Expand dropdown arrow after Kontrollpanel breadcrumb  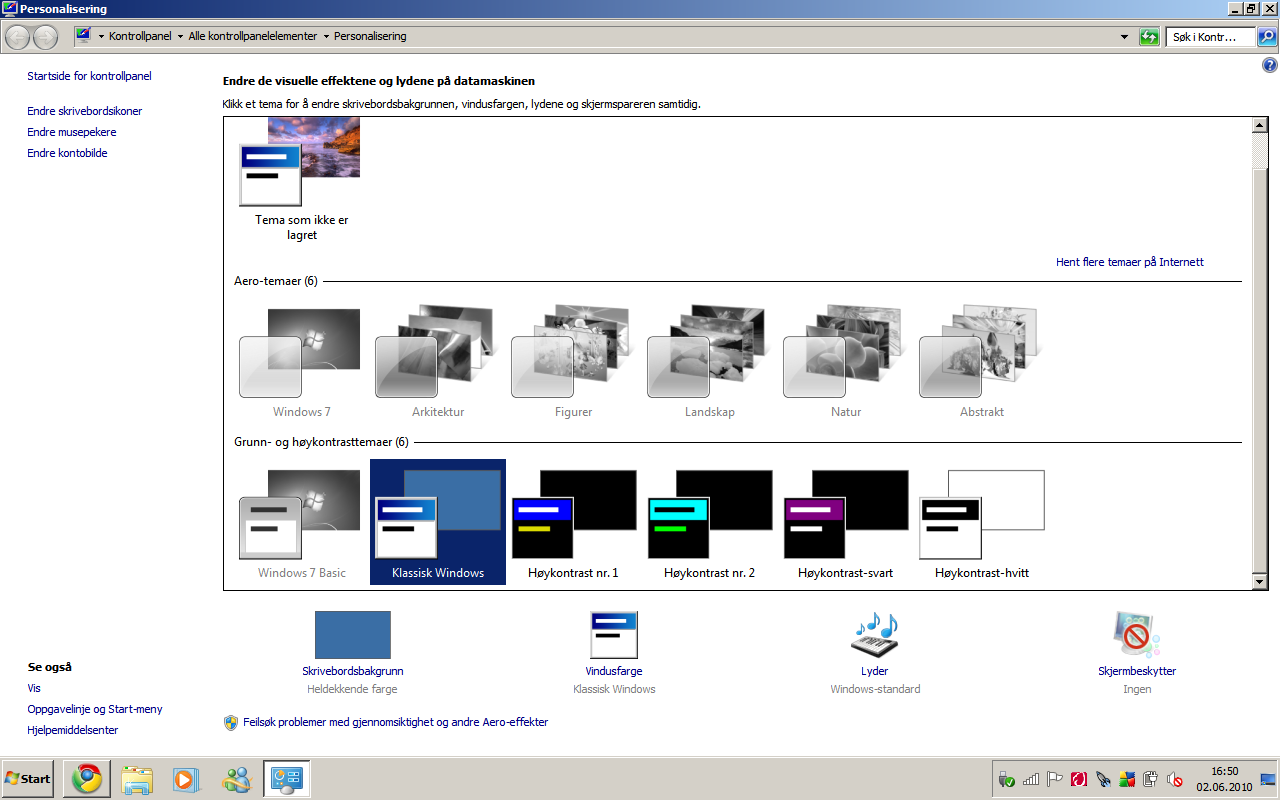[x=180, y=36]
